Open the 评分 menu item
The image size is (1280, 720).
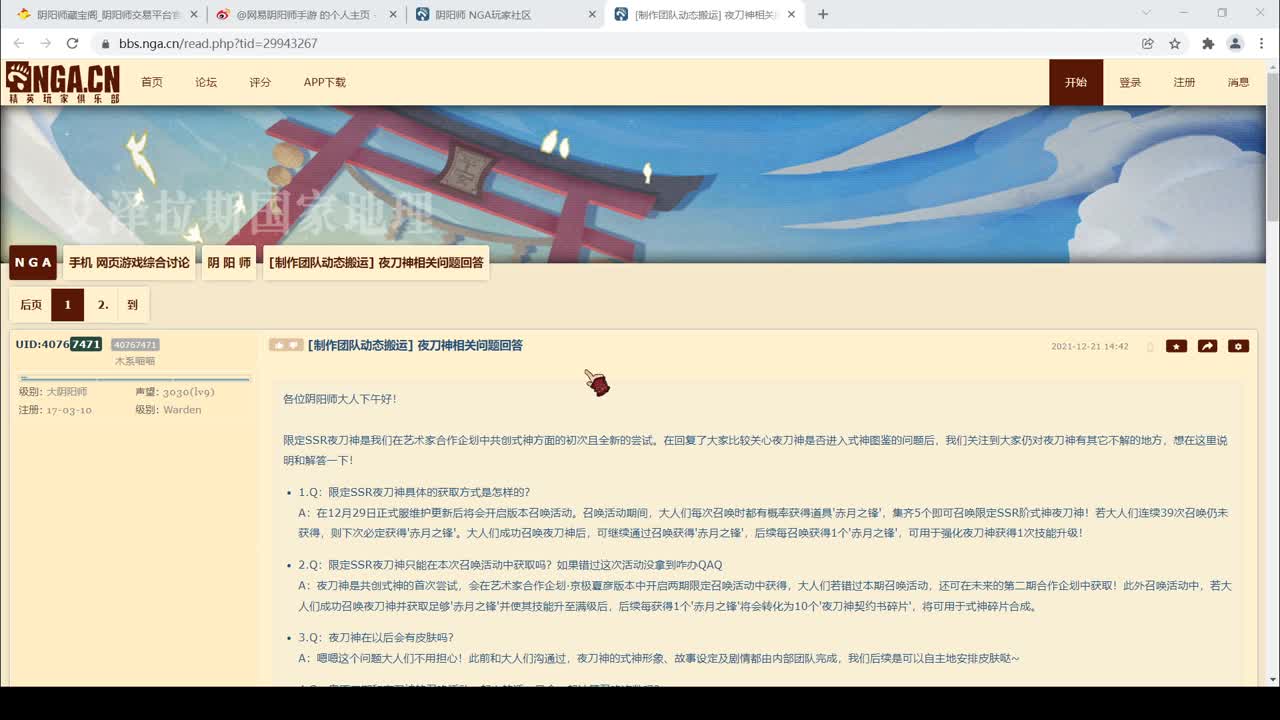[260, 82]
